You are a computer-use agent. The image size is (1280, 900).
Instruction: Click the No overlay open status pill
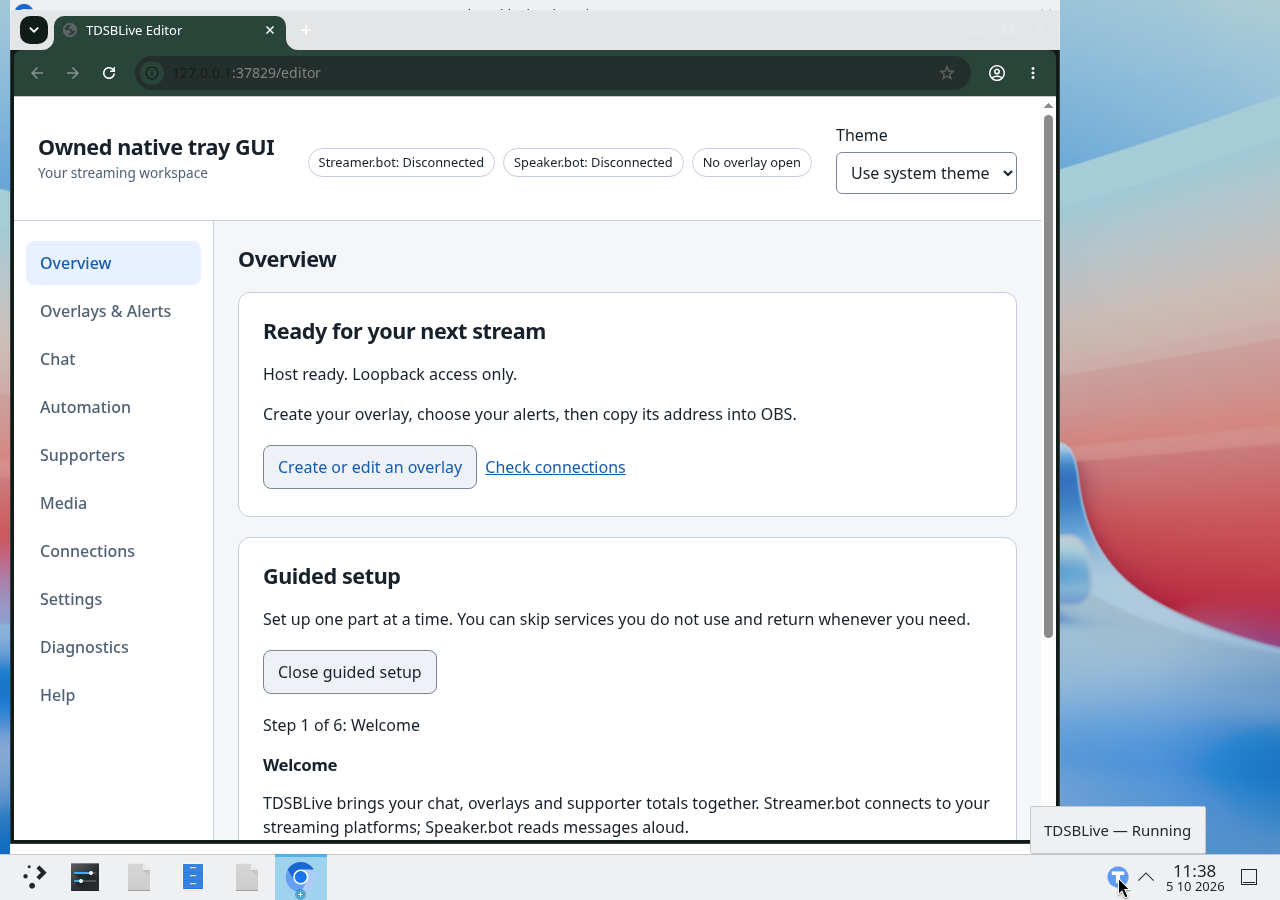(x=752, y=162)
